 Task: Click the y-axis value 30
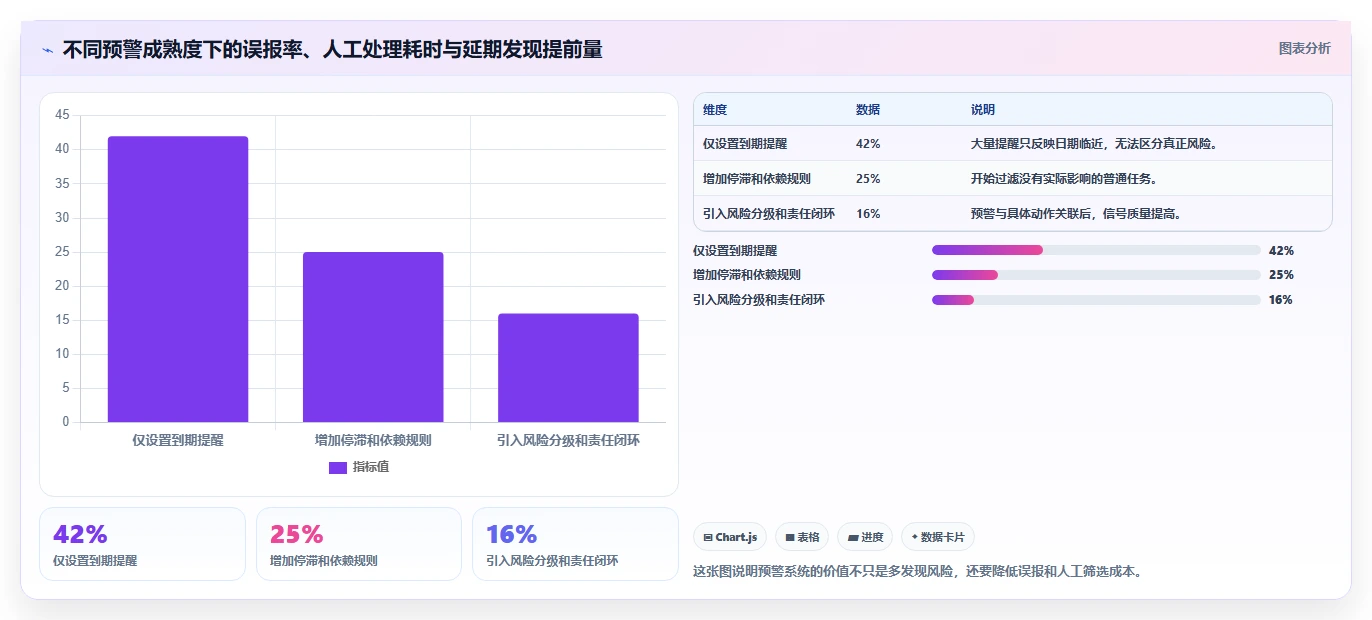pyautogui.click(x=62, y=218)
